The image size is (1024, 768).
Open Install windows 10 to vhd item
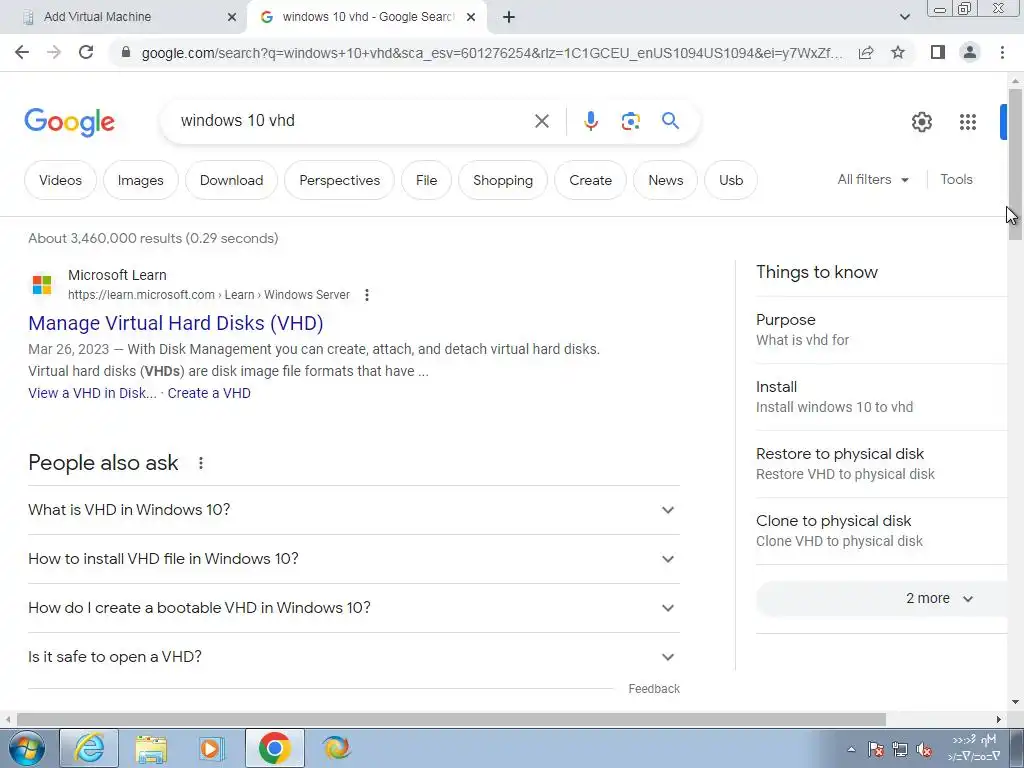click(x=882, y=397)
